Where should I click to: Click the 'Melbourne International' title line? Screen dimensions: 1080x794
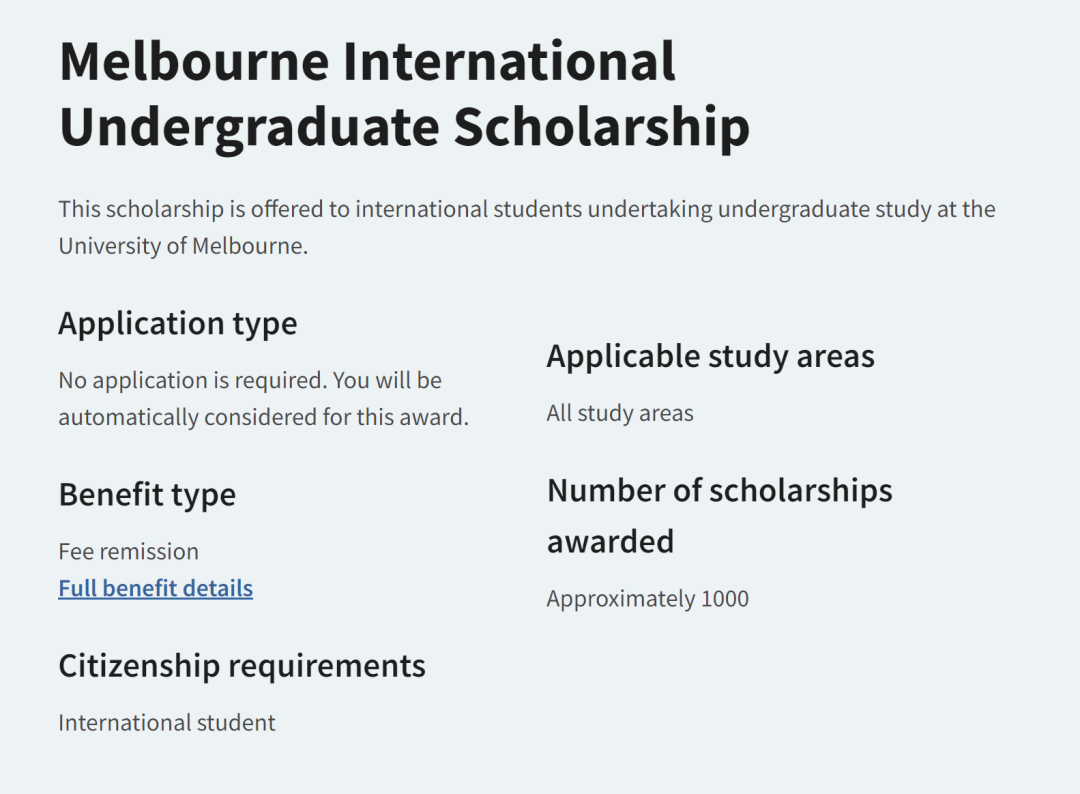click(367, 62)
